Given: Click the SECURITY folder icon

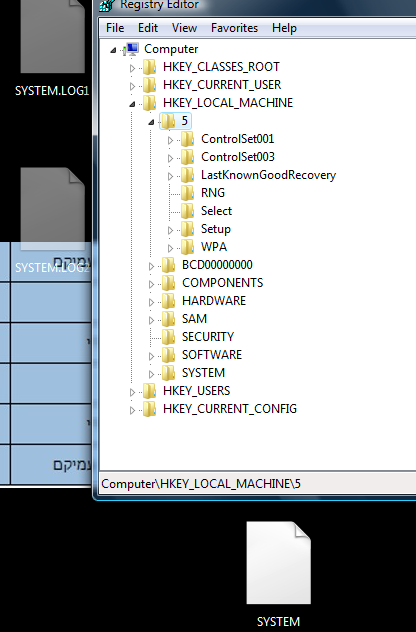Looking at the screenshot, I should click(x=168, y=337).
